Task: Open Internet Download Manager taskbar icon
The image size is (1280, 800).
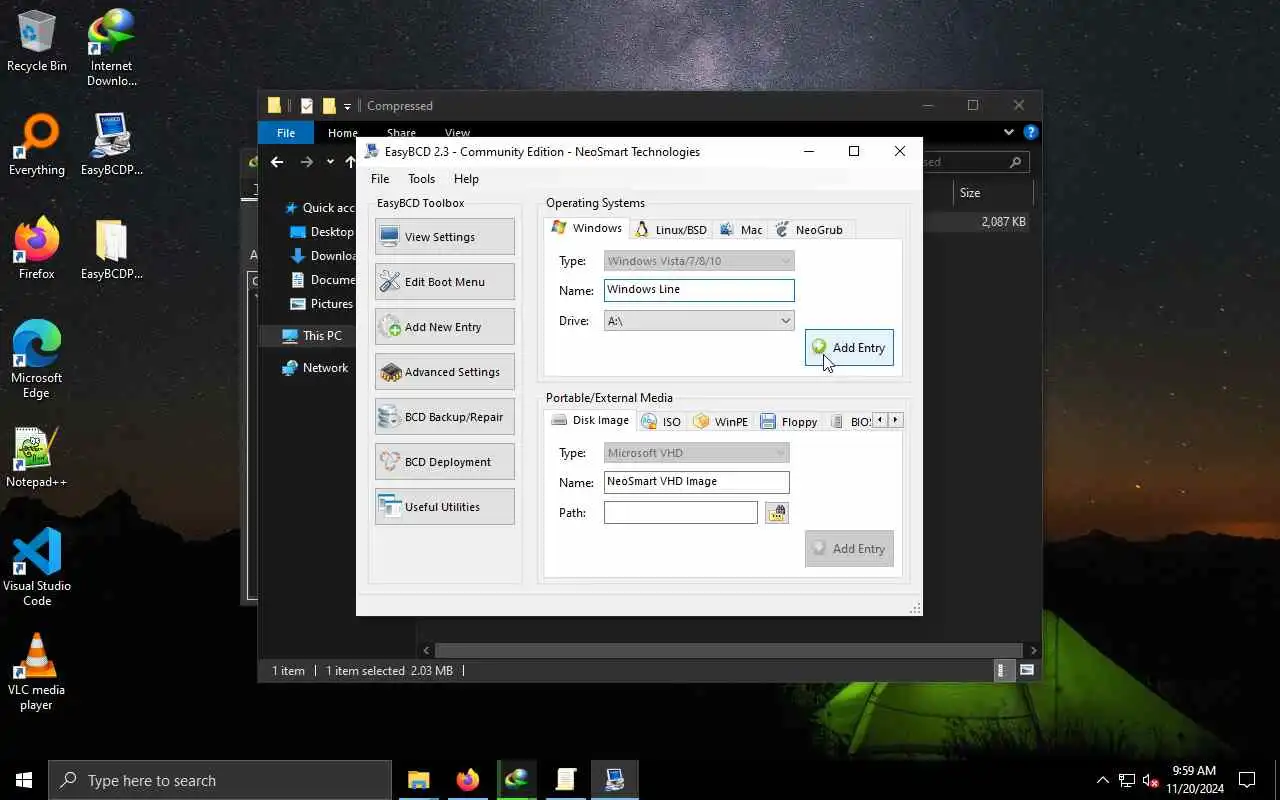Action: (x=516, y=780)
